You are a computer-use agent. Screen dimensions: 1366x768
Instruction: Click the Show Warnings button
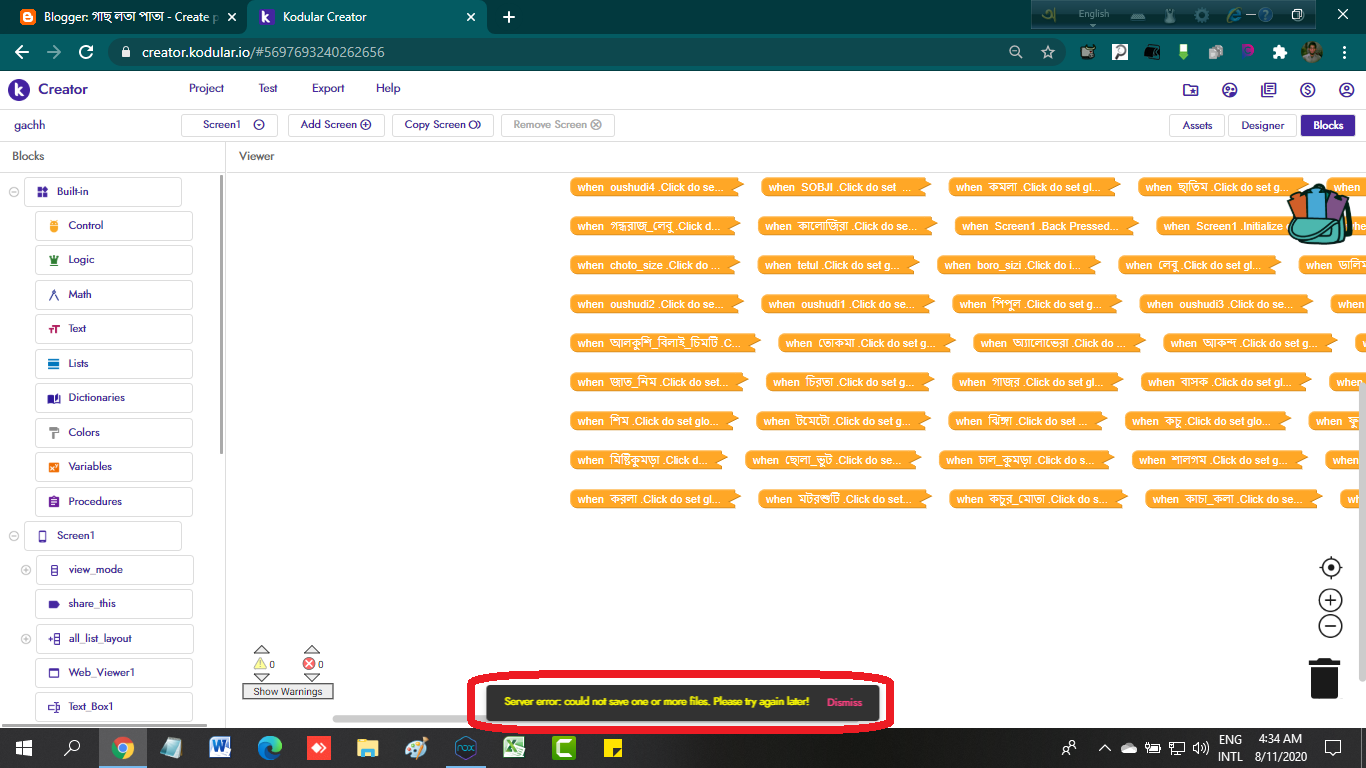(x=288, y=692)
